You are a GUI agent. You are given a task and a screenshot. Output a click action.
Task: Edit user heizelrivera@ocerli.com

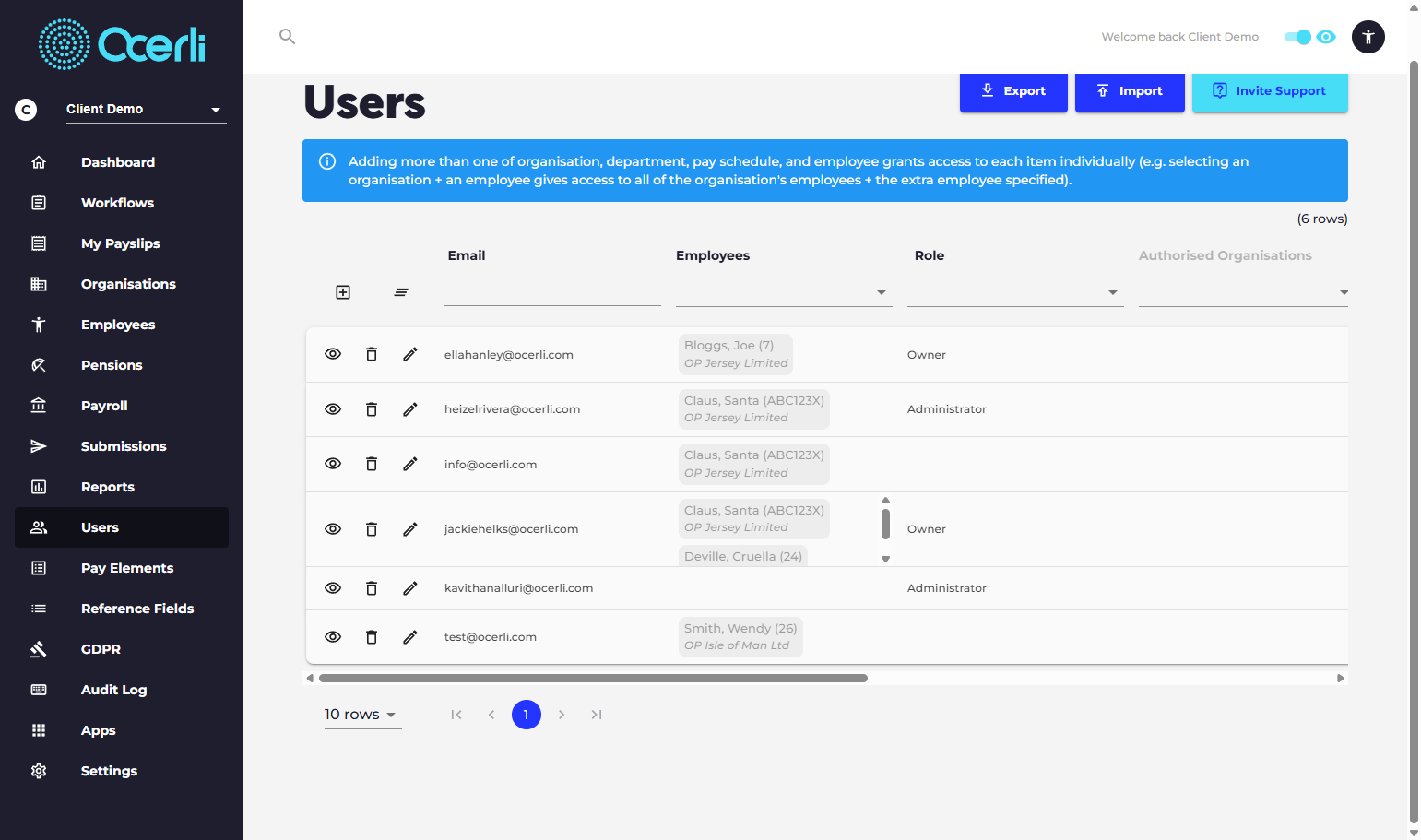[410, 409]
